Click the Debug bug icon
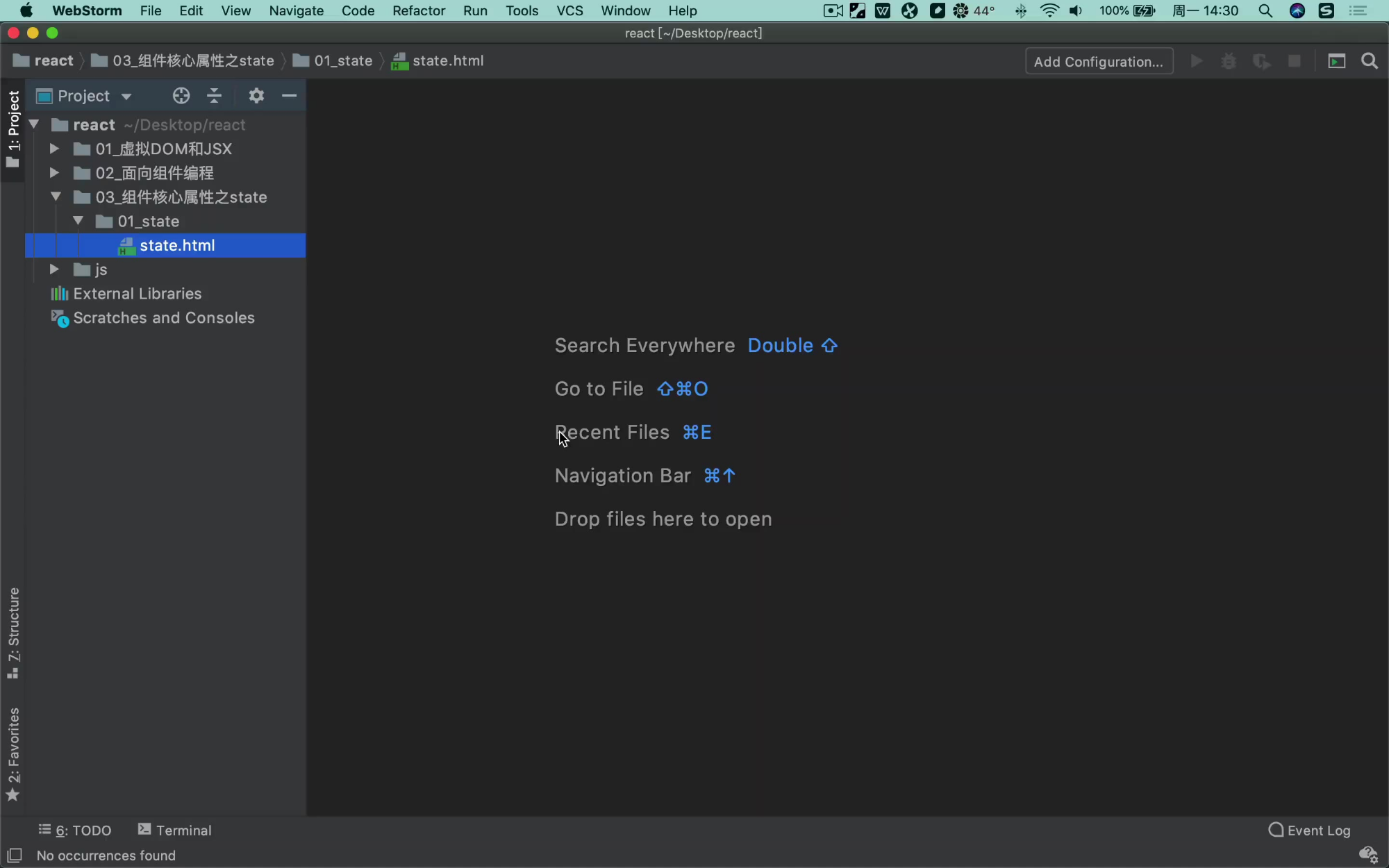The width and height of the screenshot is (1389, 868). pyautogui.click(x=1229, y=61)
